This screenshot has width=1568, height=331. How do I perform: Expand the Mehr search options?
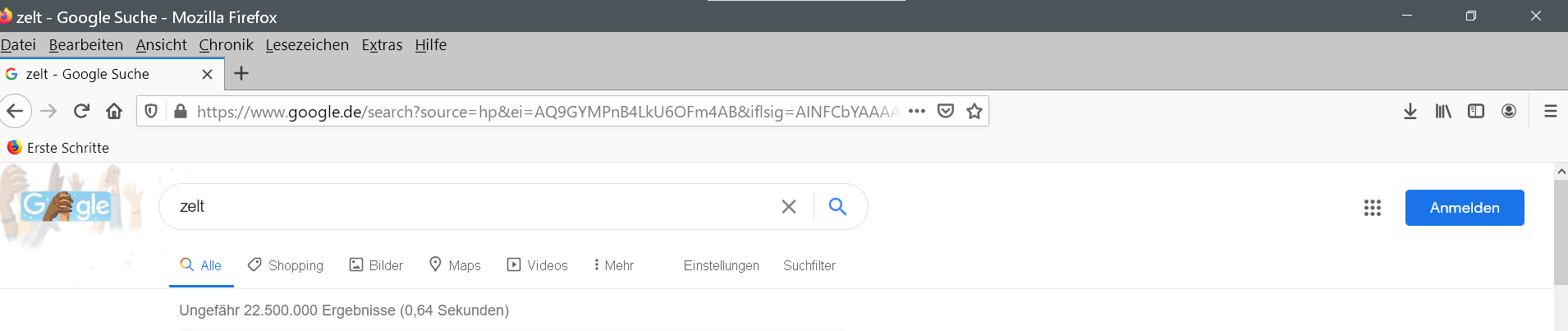tap(614, 265)
